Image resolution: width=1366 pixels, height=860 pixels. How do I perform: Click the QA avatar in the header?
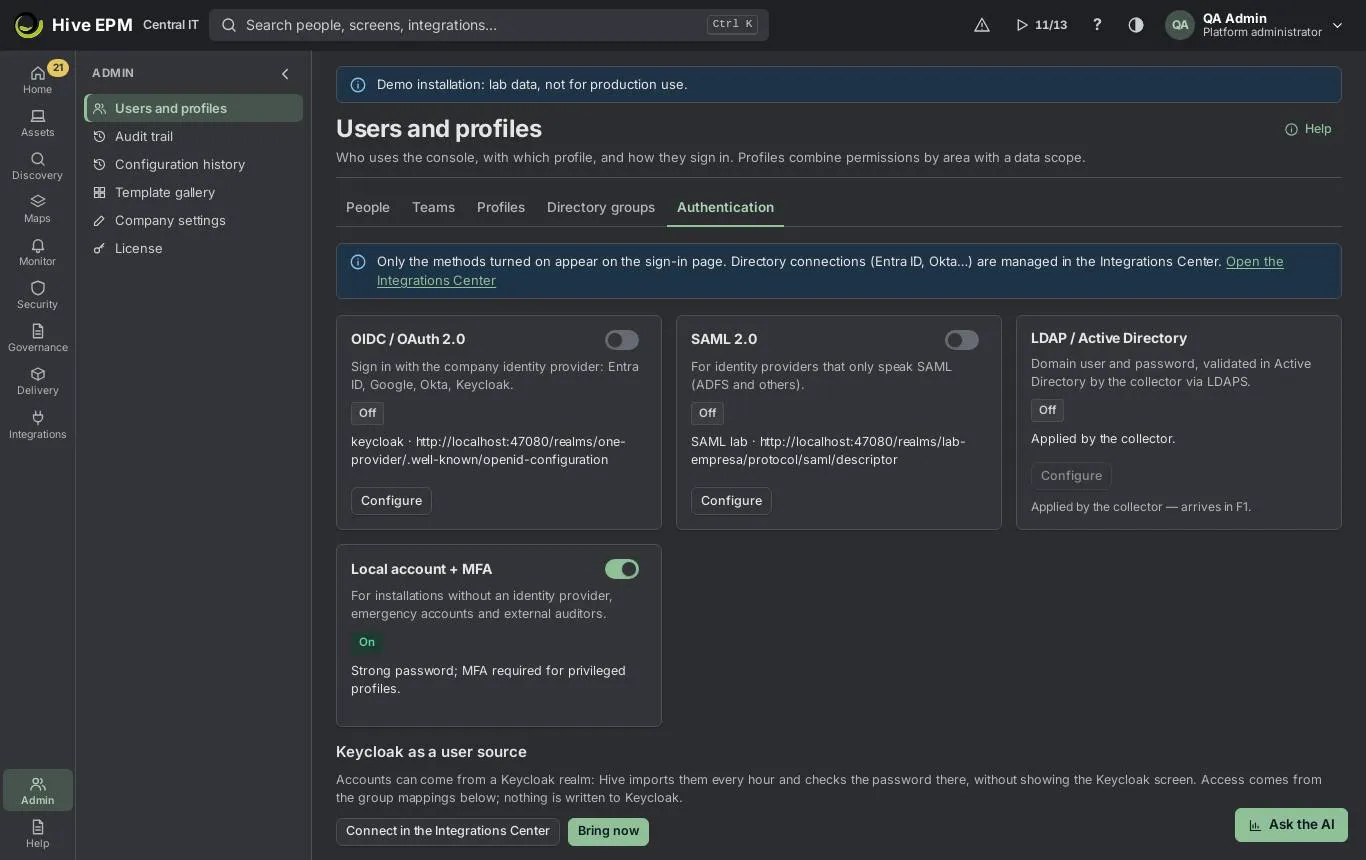point(1180,25)
